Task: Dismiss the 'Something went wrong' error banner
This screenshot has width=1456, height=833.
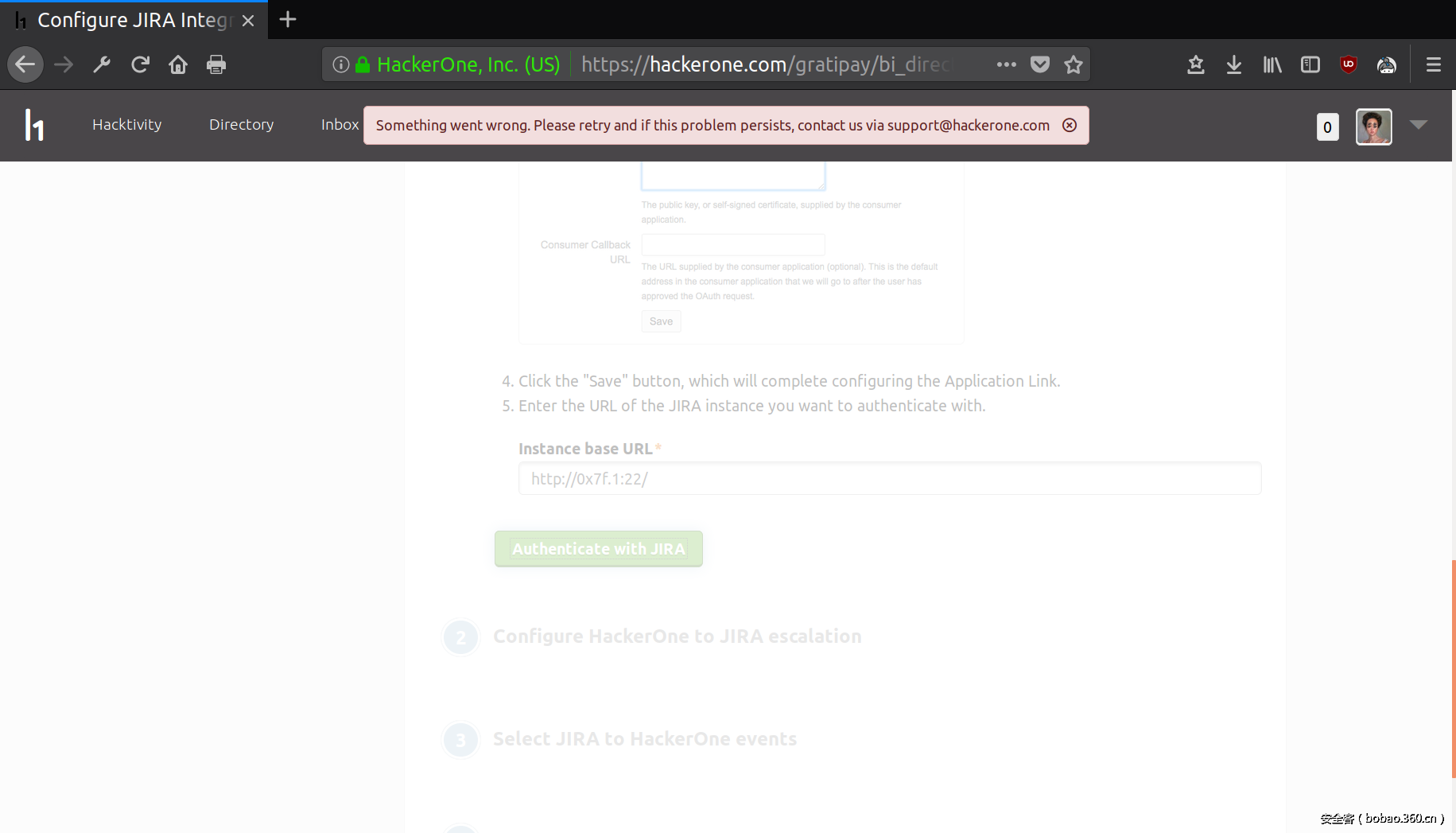Action: tap(1070, 125)
